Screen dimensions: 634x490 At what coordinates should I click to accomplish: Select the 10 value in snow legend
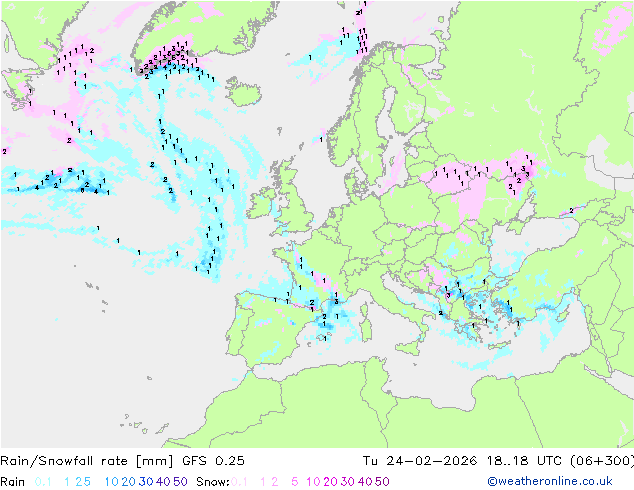313,482
